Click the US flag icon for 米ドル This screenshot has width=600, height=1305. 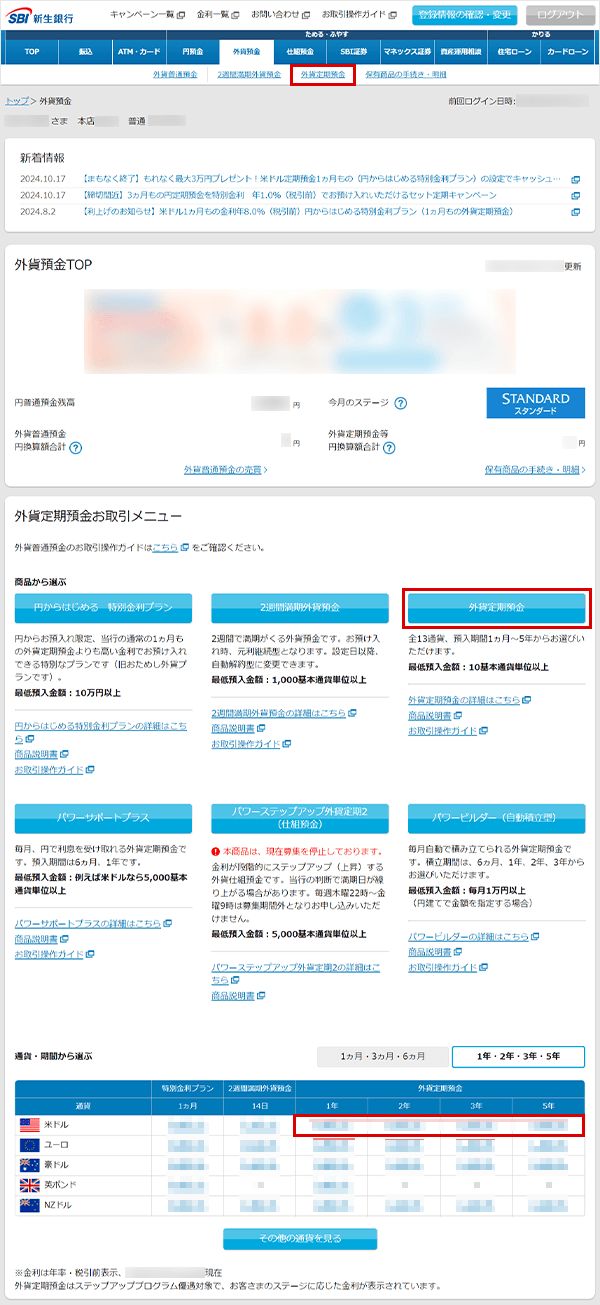pyautogui.click(x=30, y=1125)
